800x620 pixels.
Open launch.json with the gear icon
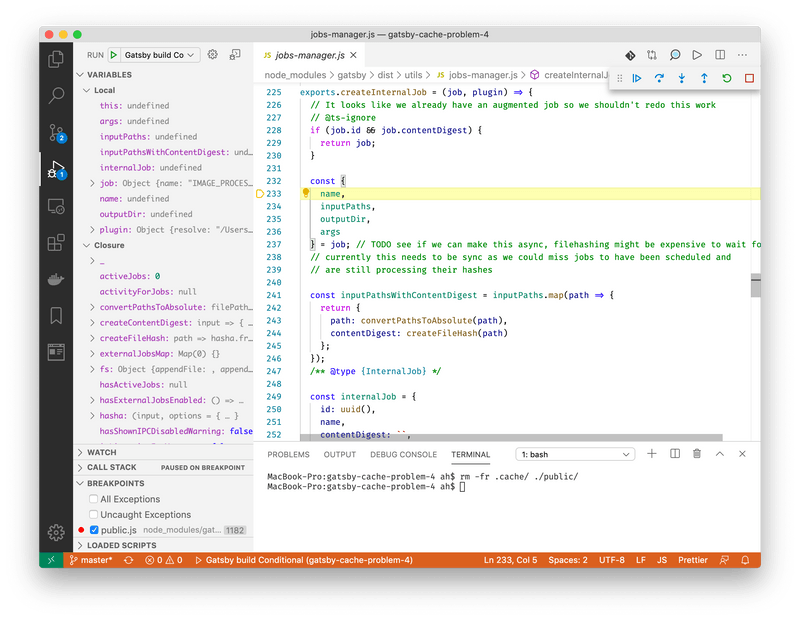(213, 55)
